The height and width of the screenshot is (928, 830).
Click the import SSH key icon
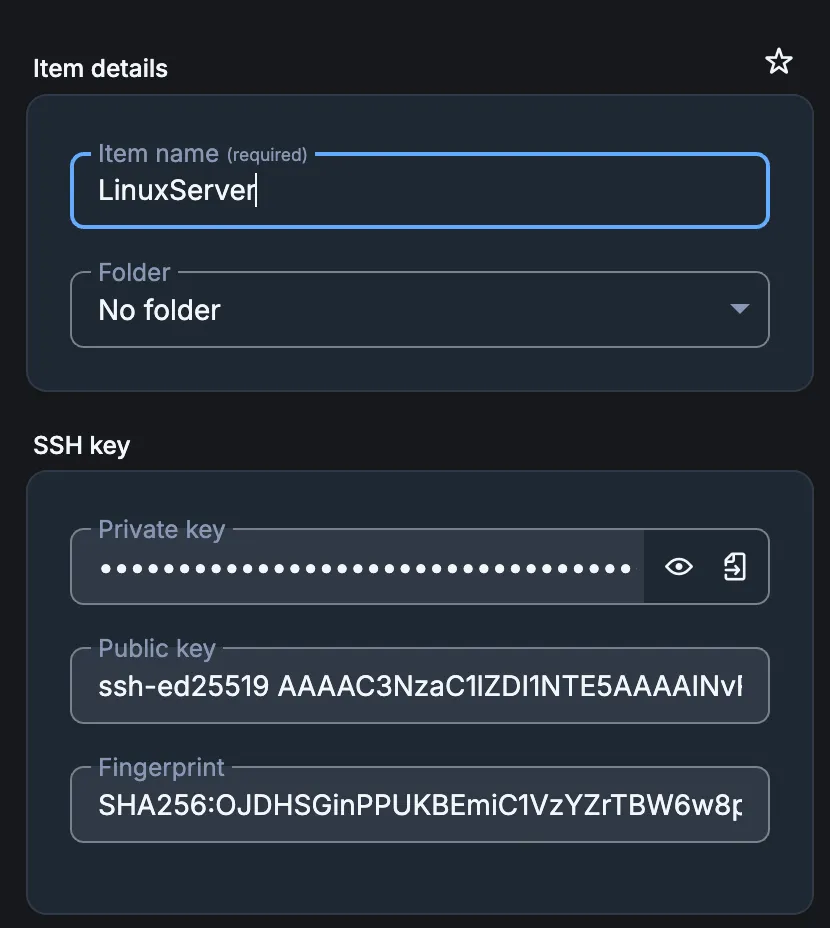[735, 567]
